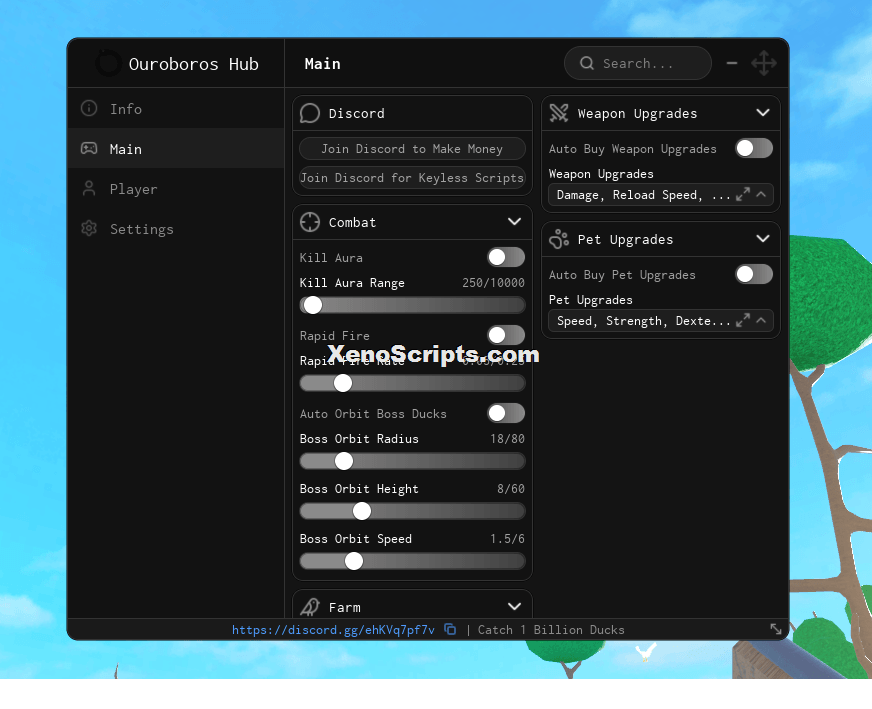Open the Pet Upgrades selection dropdown
The width and height of the screenshot is (872, 709).
(x=661, y=320)
